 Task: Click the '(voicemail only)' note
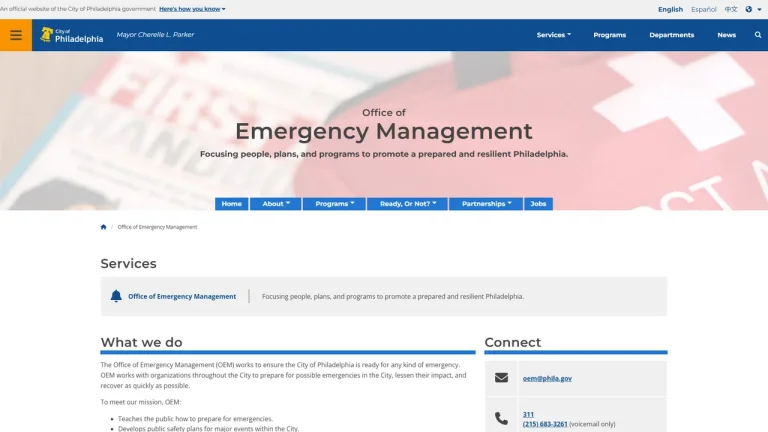pyautogui.click(x=592, y=424)
